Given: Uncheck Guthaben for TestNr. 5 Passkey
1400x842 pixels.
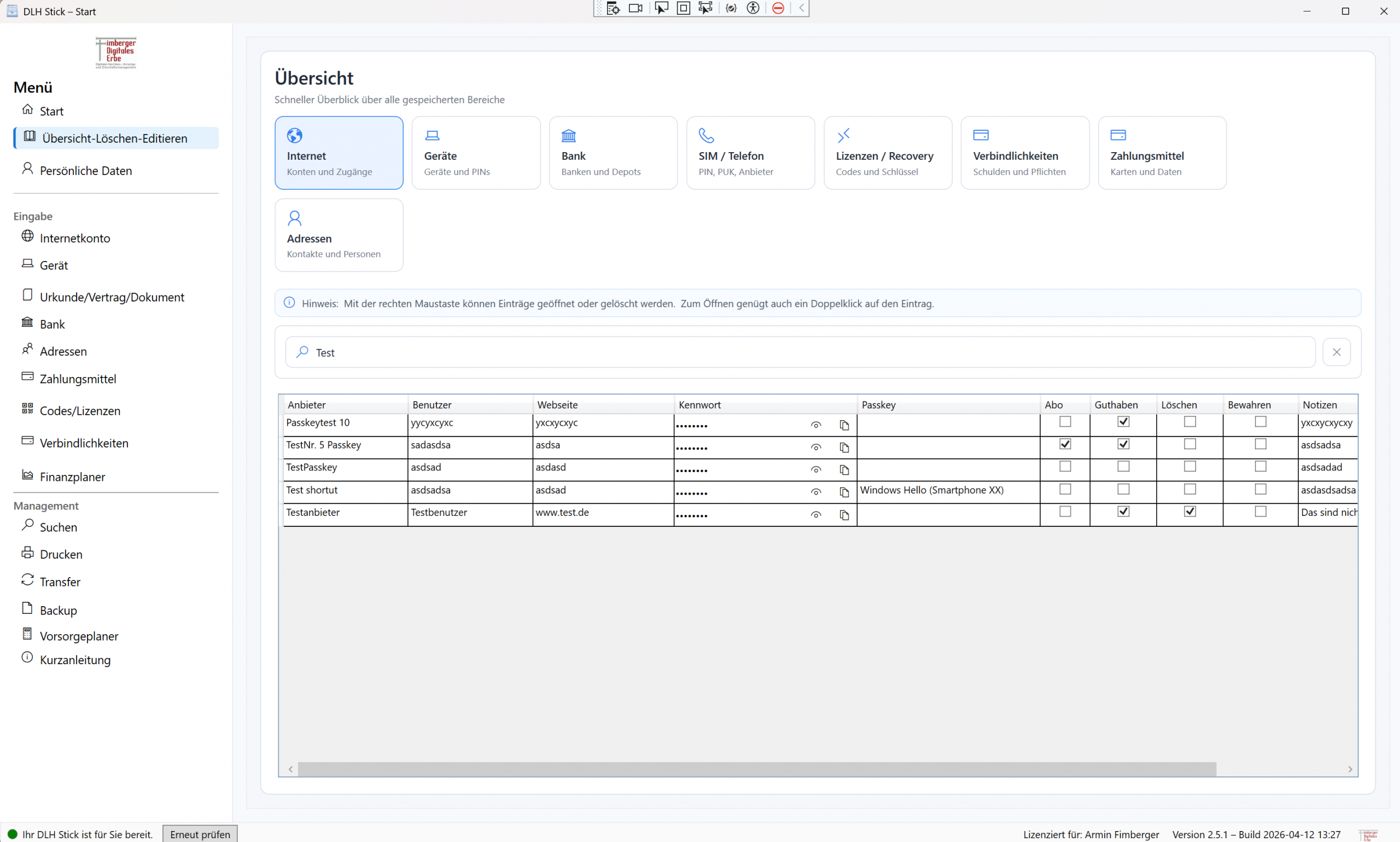Looking at the screenshot, I should click(x=1123, y=444).
